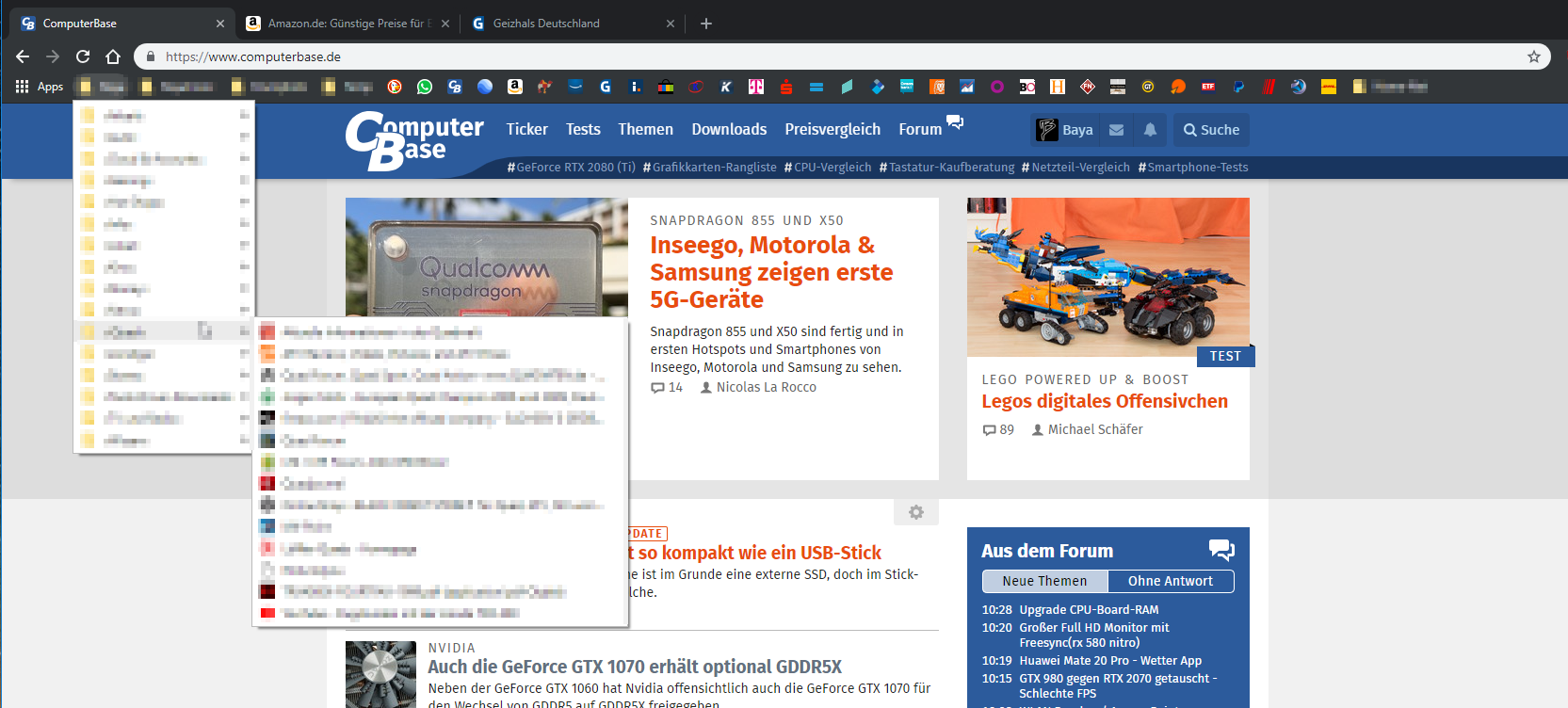The height and width of the screenshot is (708, 1568).
Task: Open the Amazon bookmark icon
Action: 515,87
